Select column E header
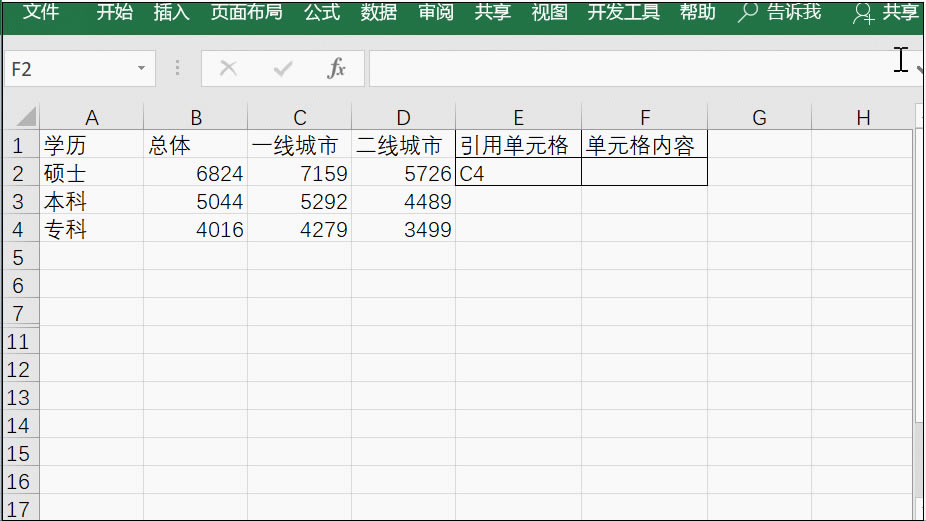The width and height of the screenshot is (926, 521). (x=519, y=117)
